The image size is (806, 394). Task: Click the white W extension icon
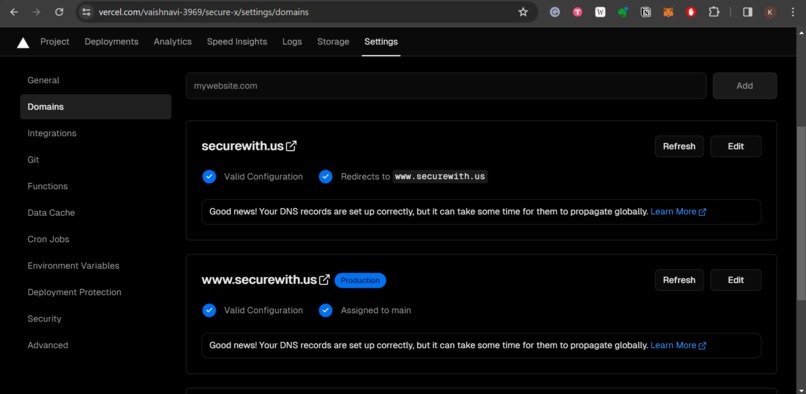pos(600,12)
